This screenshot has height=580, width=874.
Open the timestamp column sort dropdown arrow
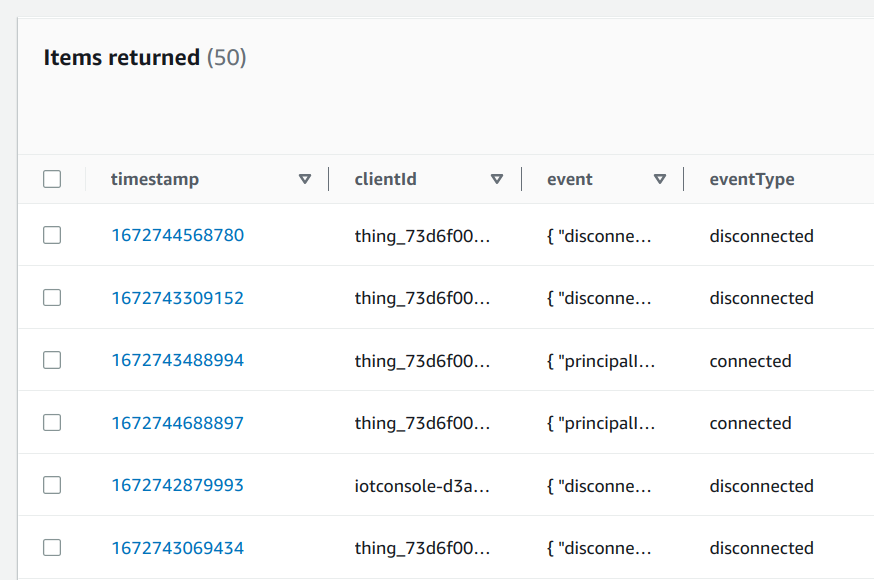(305, 179)
